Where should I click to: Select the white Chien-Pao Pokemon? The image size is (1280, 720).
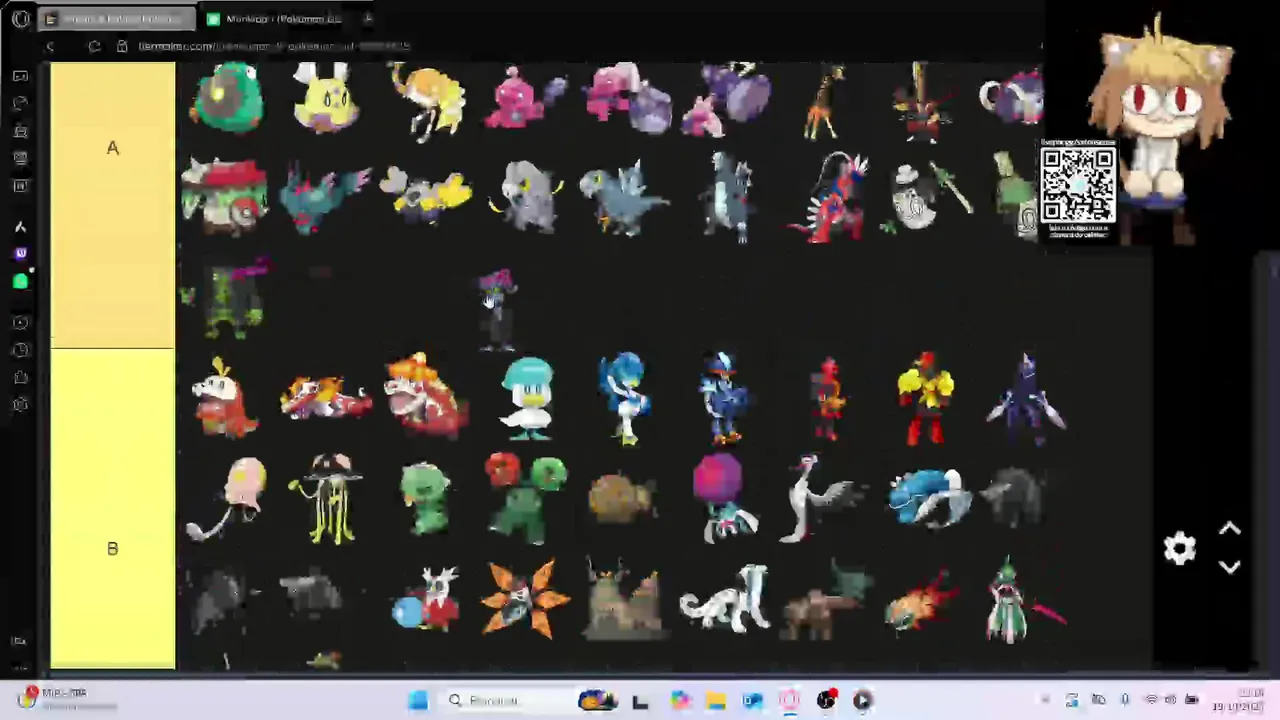point(724,600)
